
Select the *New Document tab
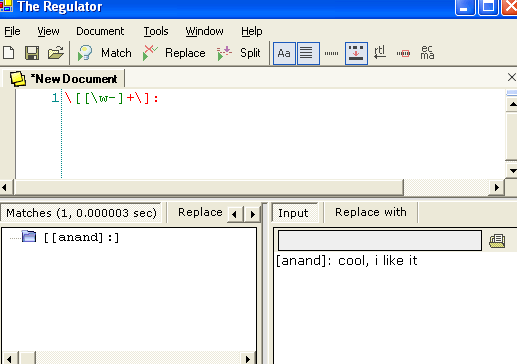[x=64, y=79]
